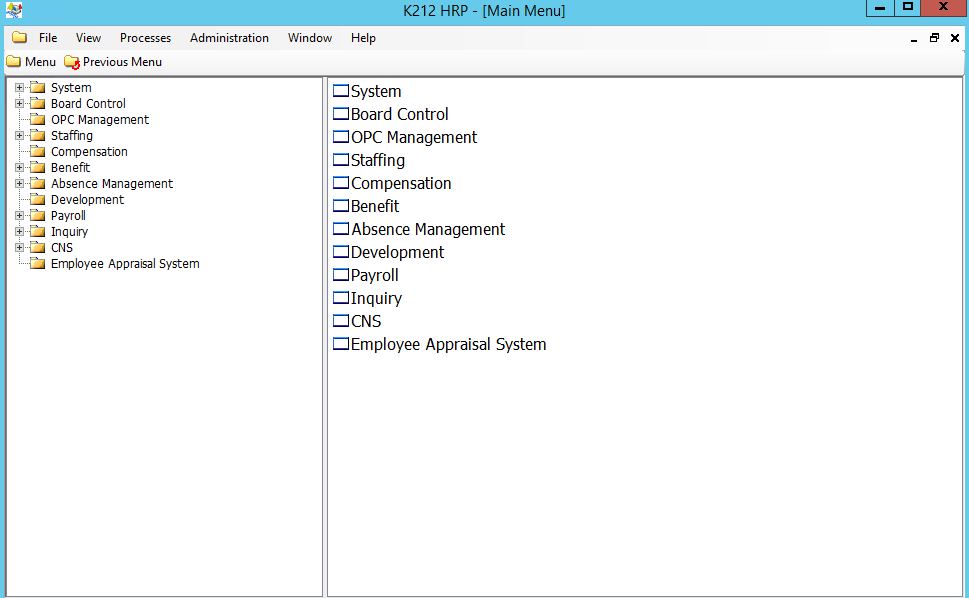Click the K212 HRP application icon in title bar
Screen dimensions: 969x598
pyautogui.click(x=14, y=11)
